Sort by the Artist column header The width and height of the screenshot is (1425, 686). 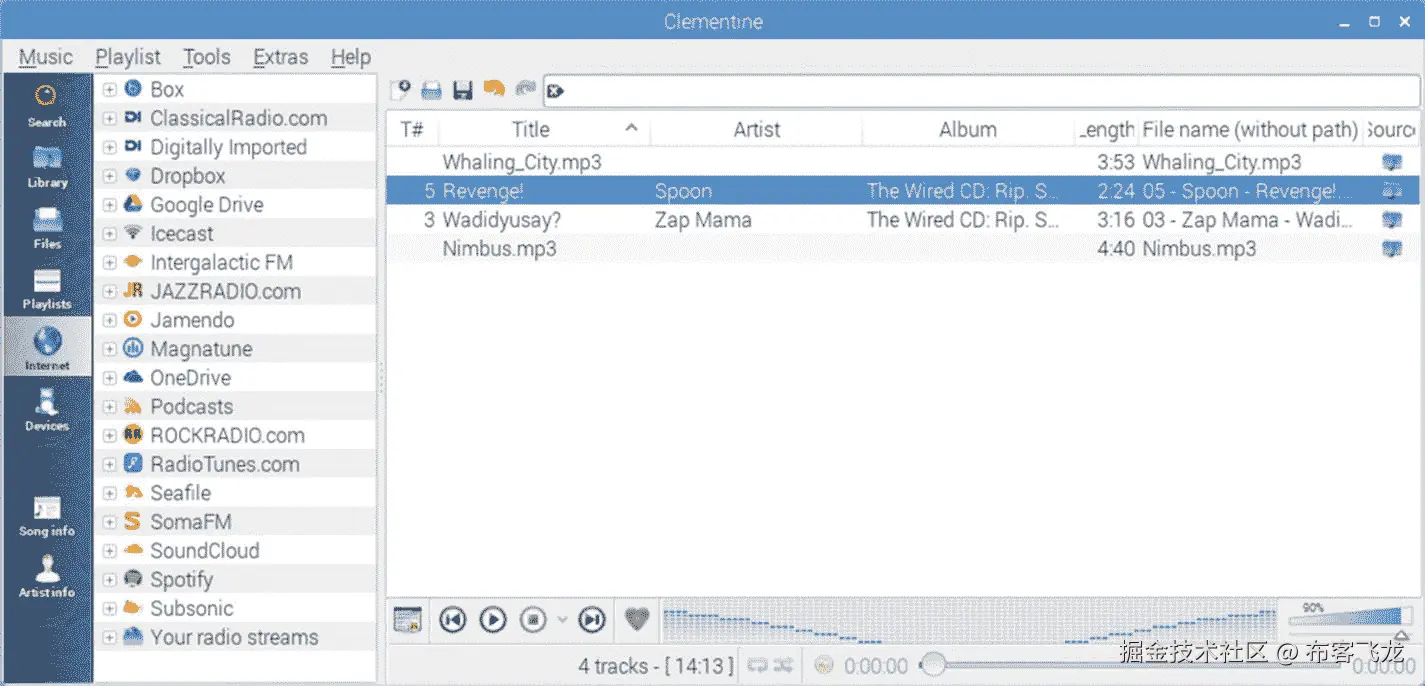[x=757, y=129]
